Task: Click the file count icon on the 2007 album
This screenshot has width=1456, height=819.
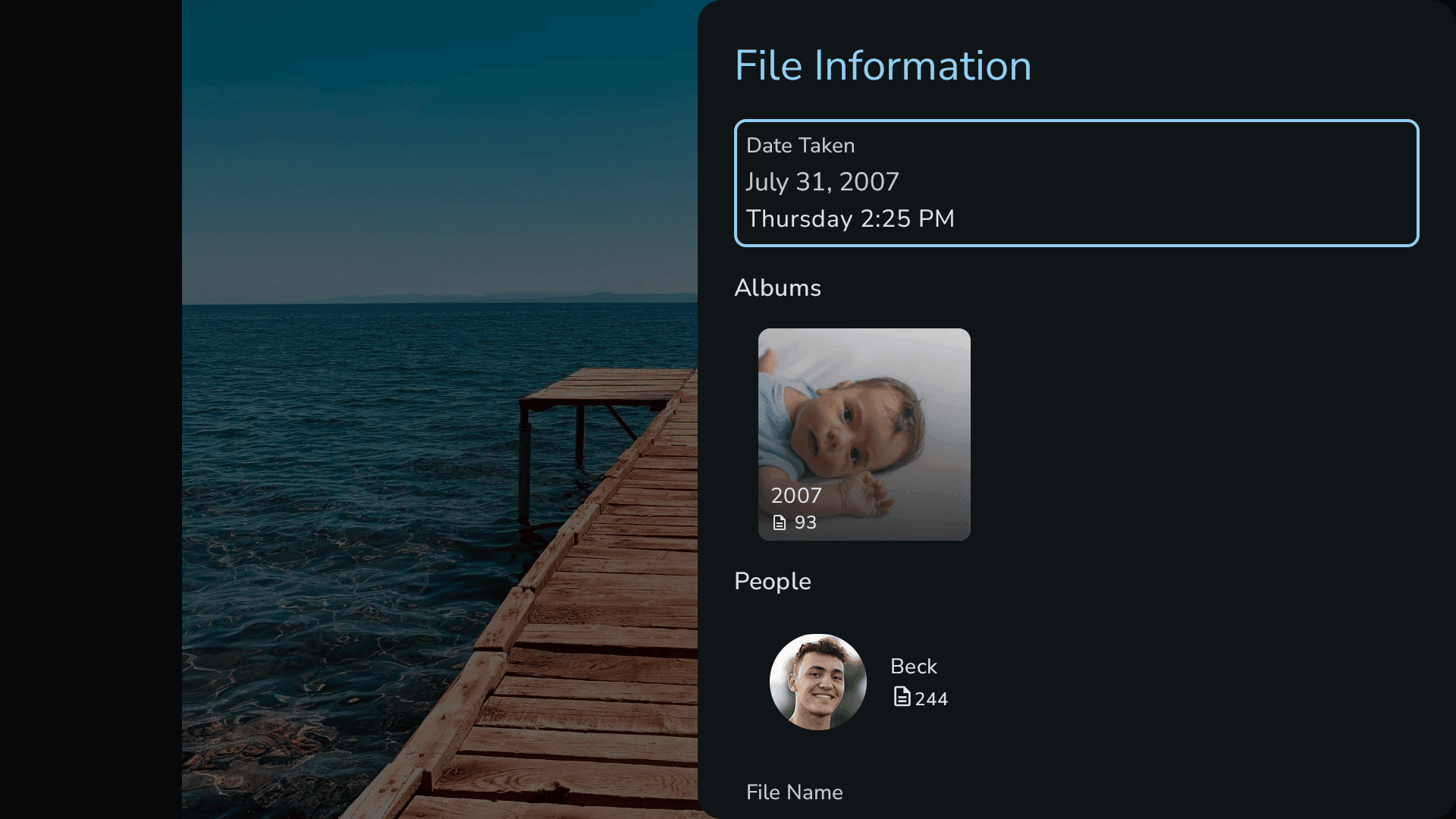Action: pyautogui.click(x=780, y=522)
